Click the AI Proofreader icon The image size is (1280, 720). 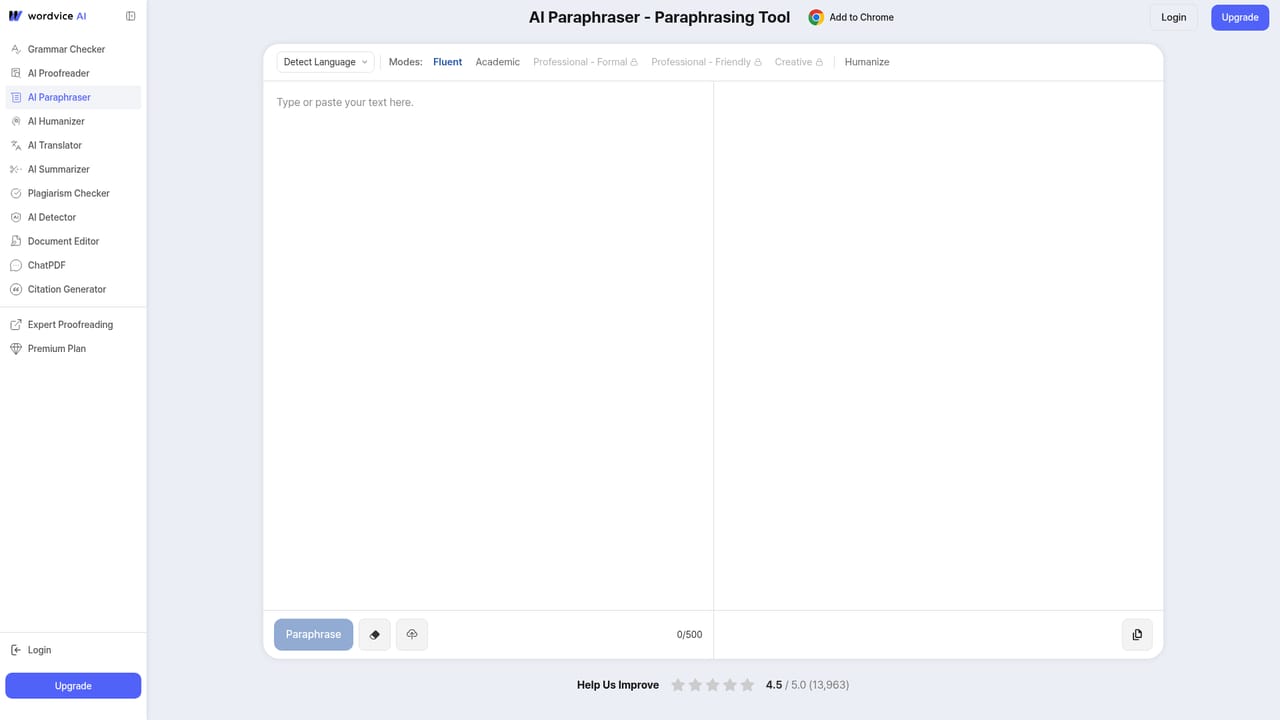coord(16,73)
